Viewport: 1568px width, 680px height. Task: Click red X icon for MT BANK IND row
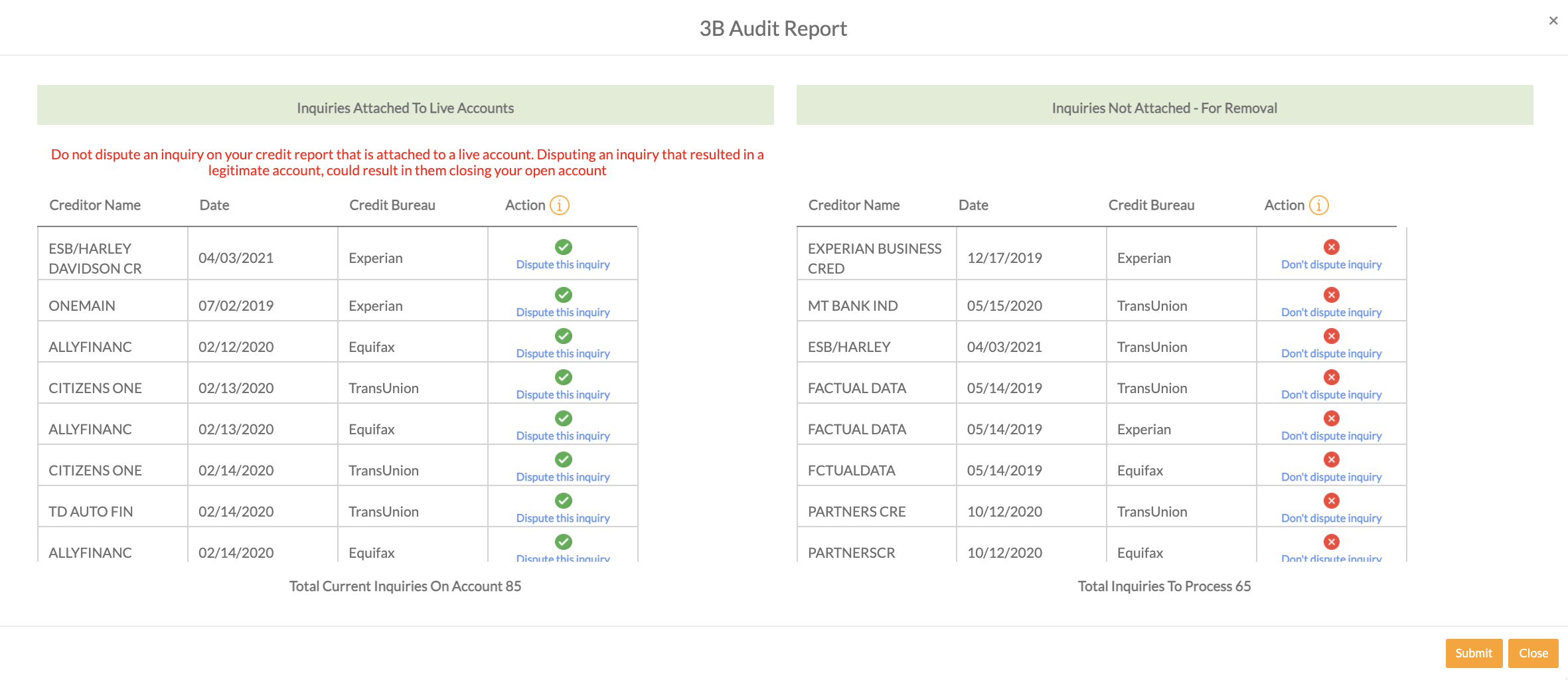point(1332,295)
